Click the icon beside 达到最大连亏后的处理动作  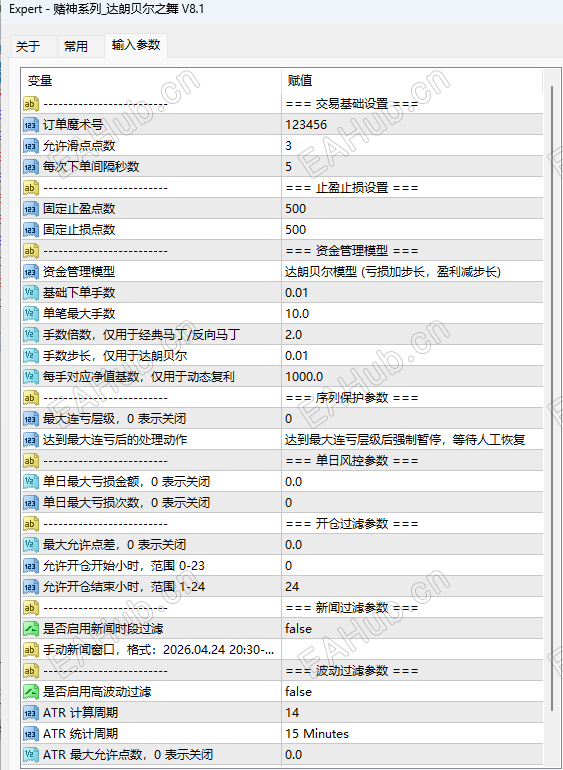(30, 440)
